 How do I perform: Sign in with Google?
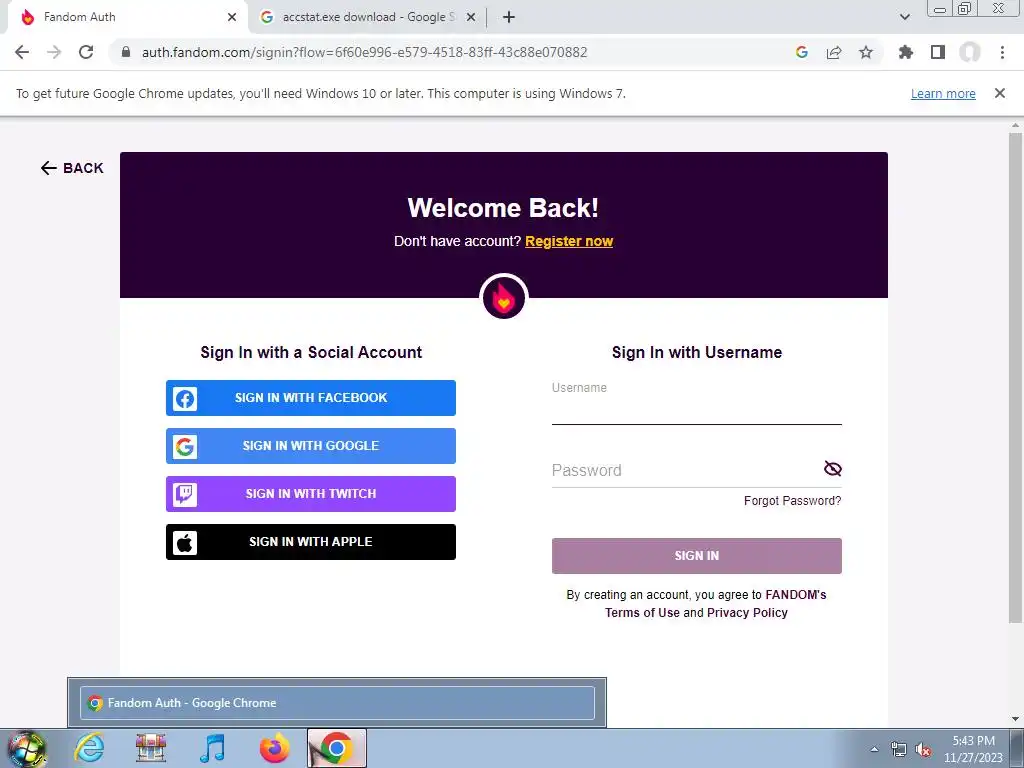[x=311, y=446]
